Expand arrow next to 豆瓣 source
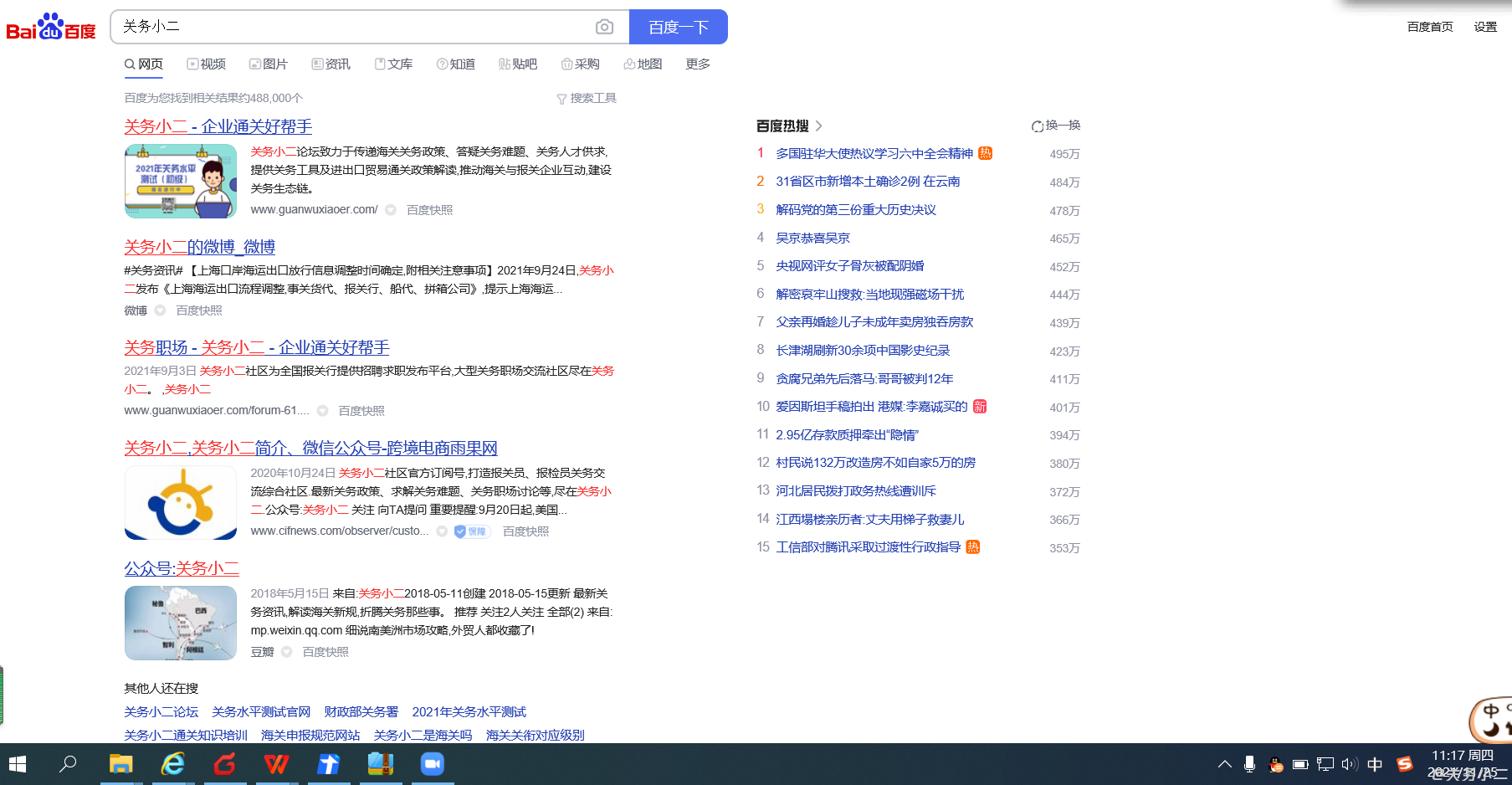Image resolution: width=1512 pixels, height=785 pixels. pos(286,652)
